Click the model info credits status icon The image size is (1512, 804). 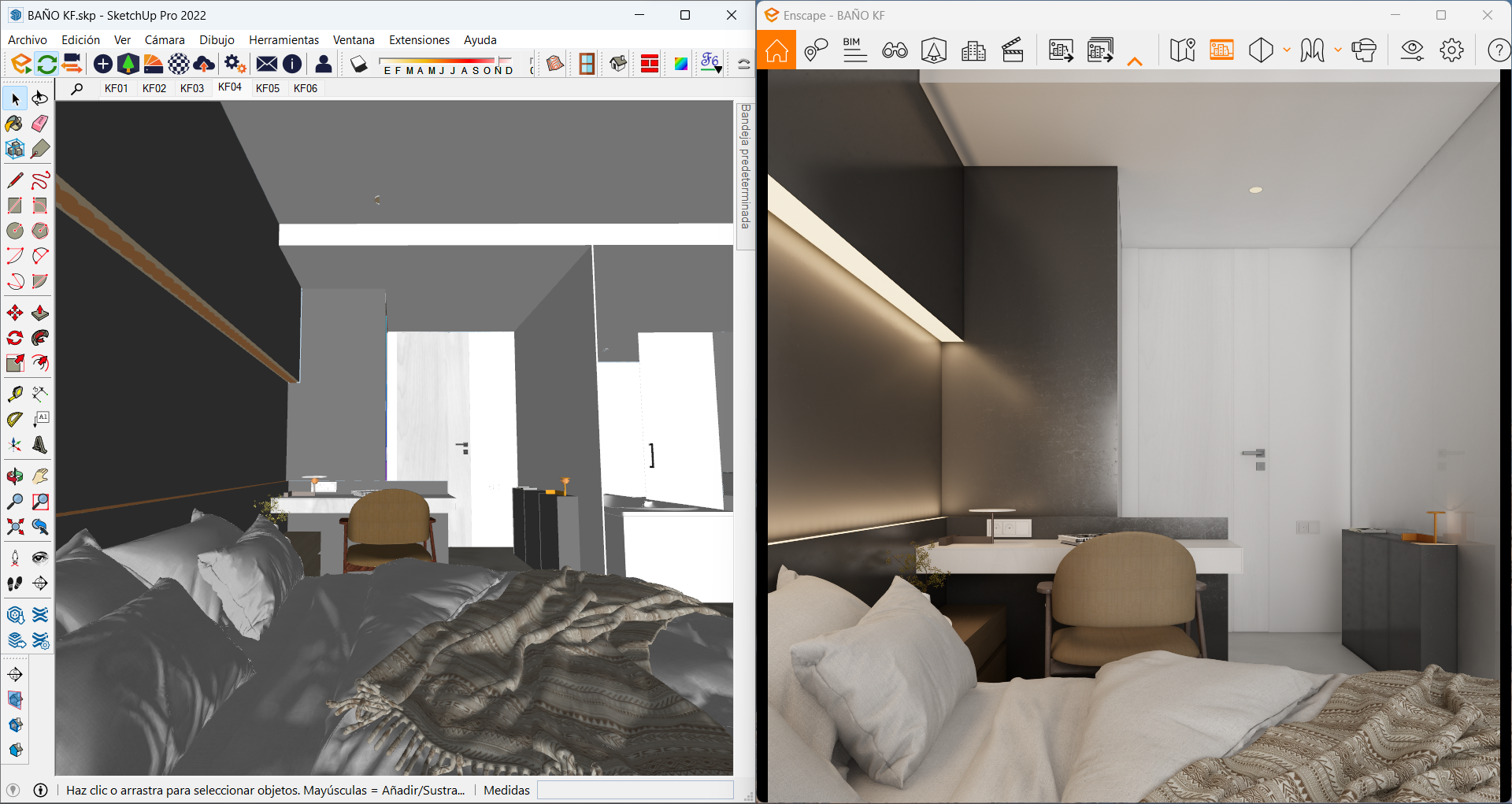[41, 790]
